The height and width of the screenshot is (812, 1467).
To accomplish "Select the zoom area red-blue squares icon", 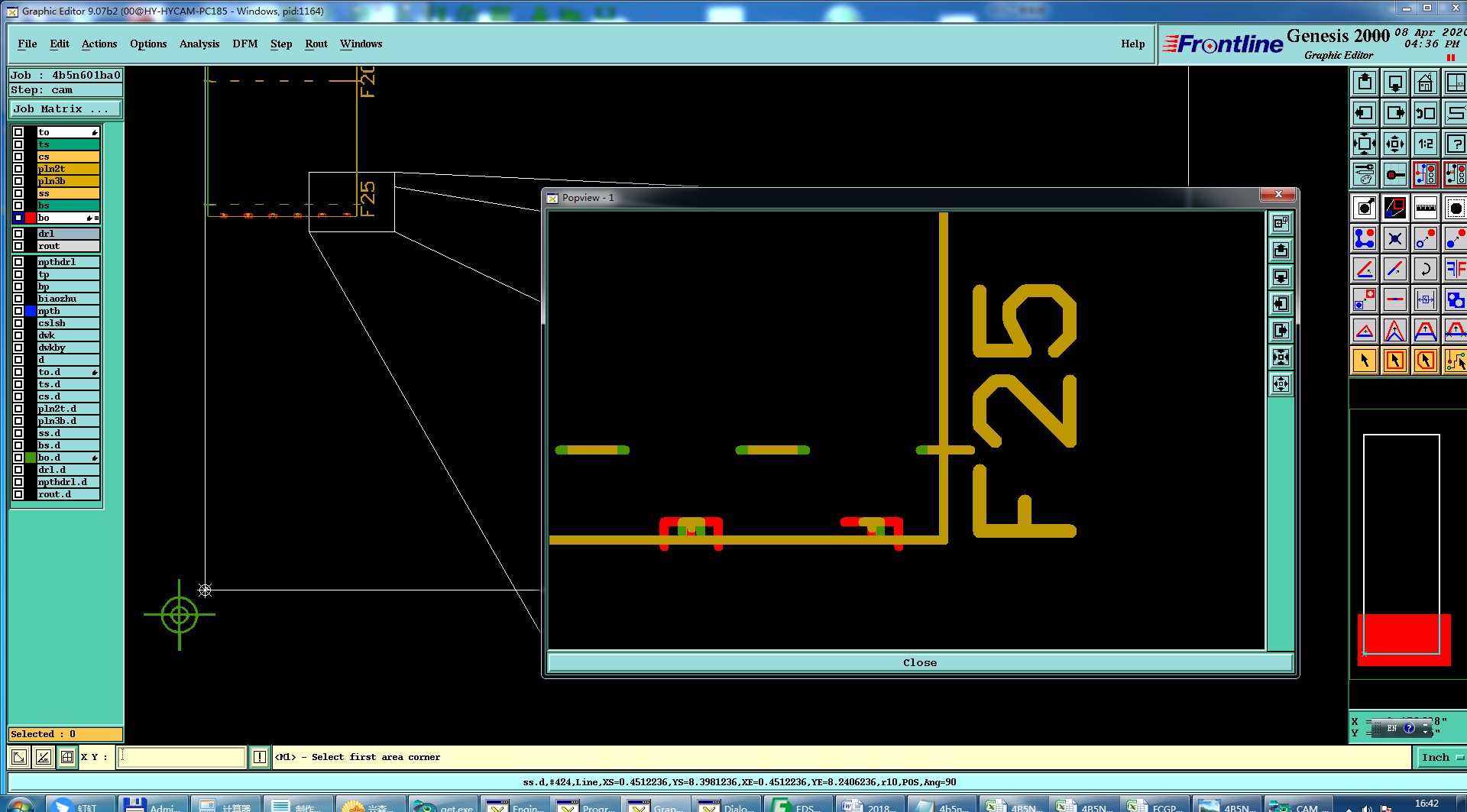I will tap(1395, 208).
